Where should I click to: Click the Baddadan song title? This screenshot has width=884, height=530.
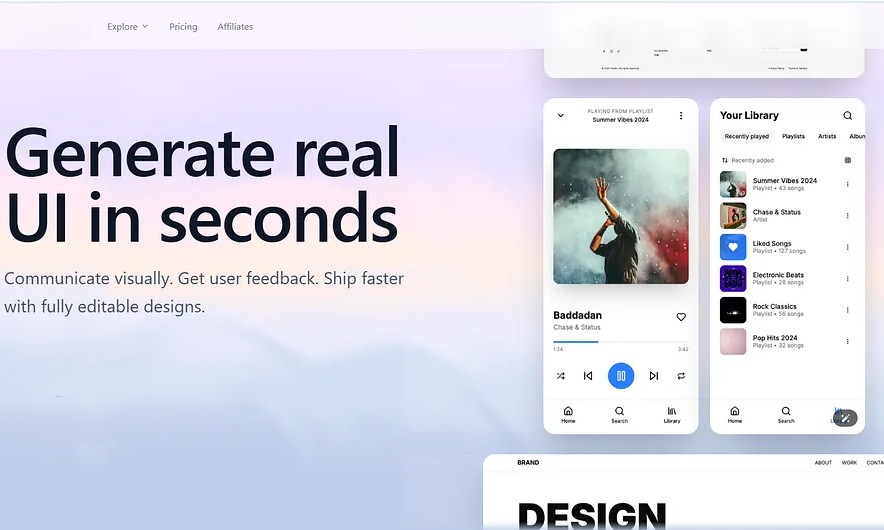pyautogui.click(x=577, y=315)
